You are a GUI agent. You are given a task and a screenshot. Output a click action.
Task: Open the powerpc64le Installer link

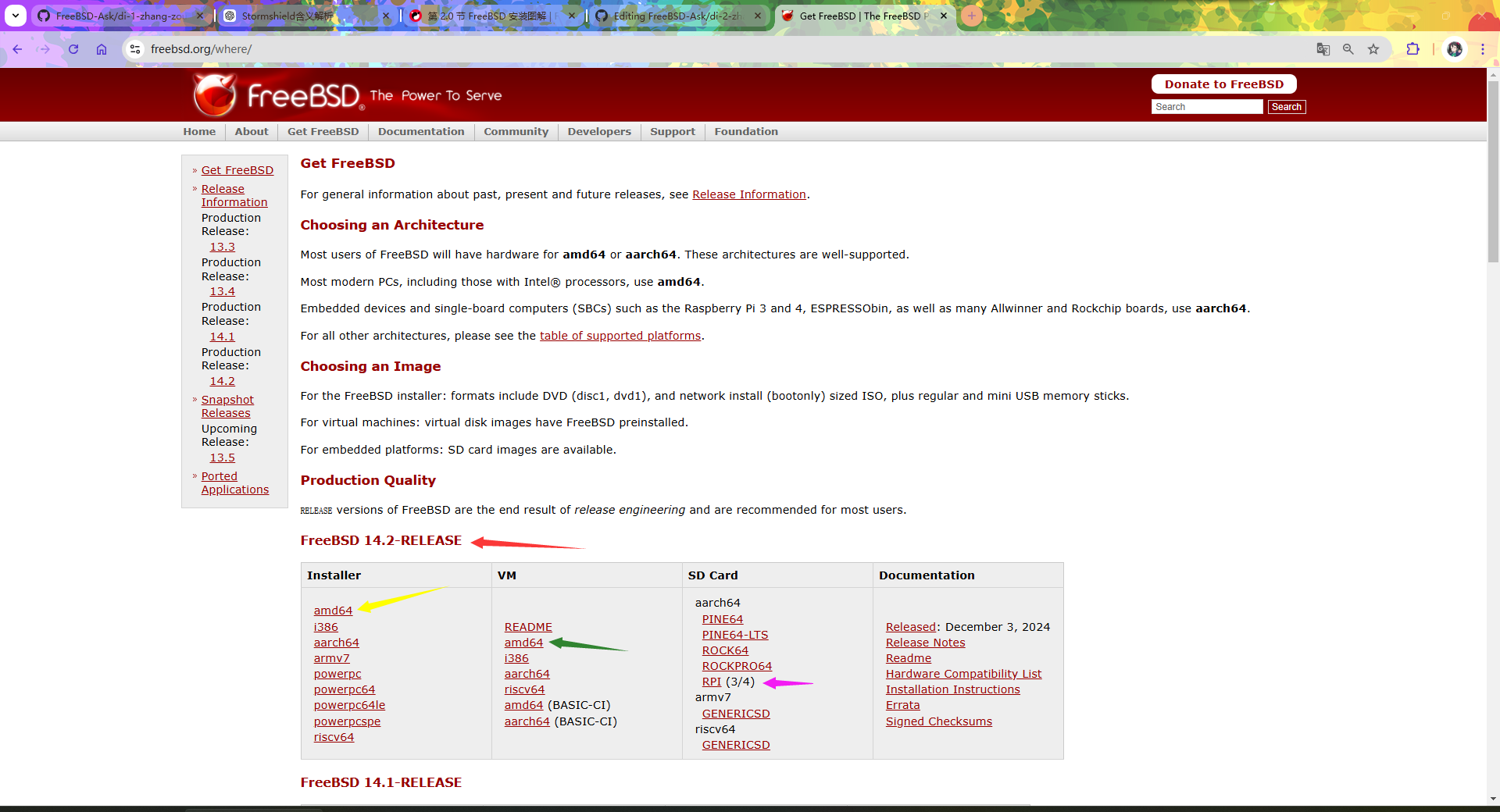click(349, 705)
